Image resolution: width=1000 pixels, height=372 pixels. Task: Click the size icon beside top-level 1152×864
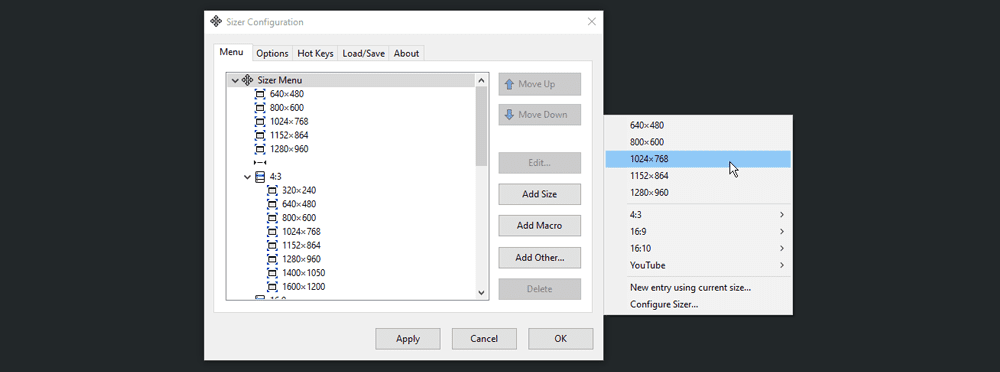click(x=260, y=135)
